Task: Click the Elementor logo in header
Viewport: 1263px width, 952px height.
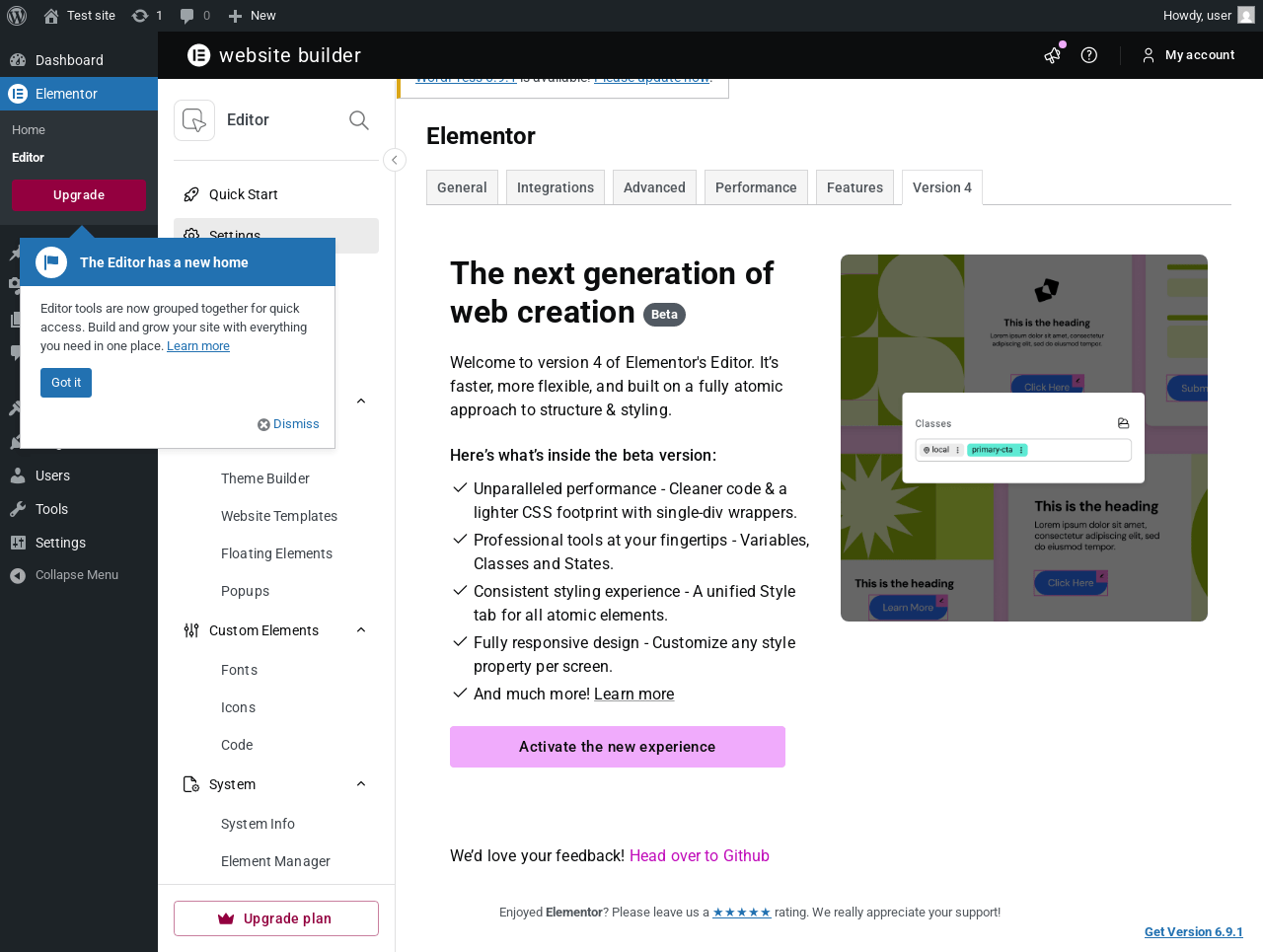Action: click(x=199, y=55)
